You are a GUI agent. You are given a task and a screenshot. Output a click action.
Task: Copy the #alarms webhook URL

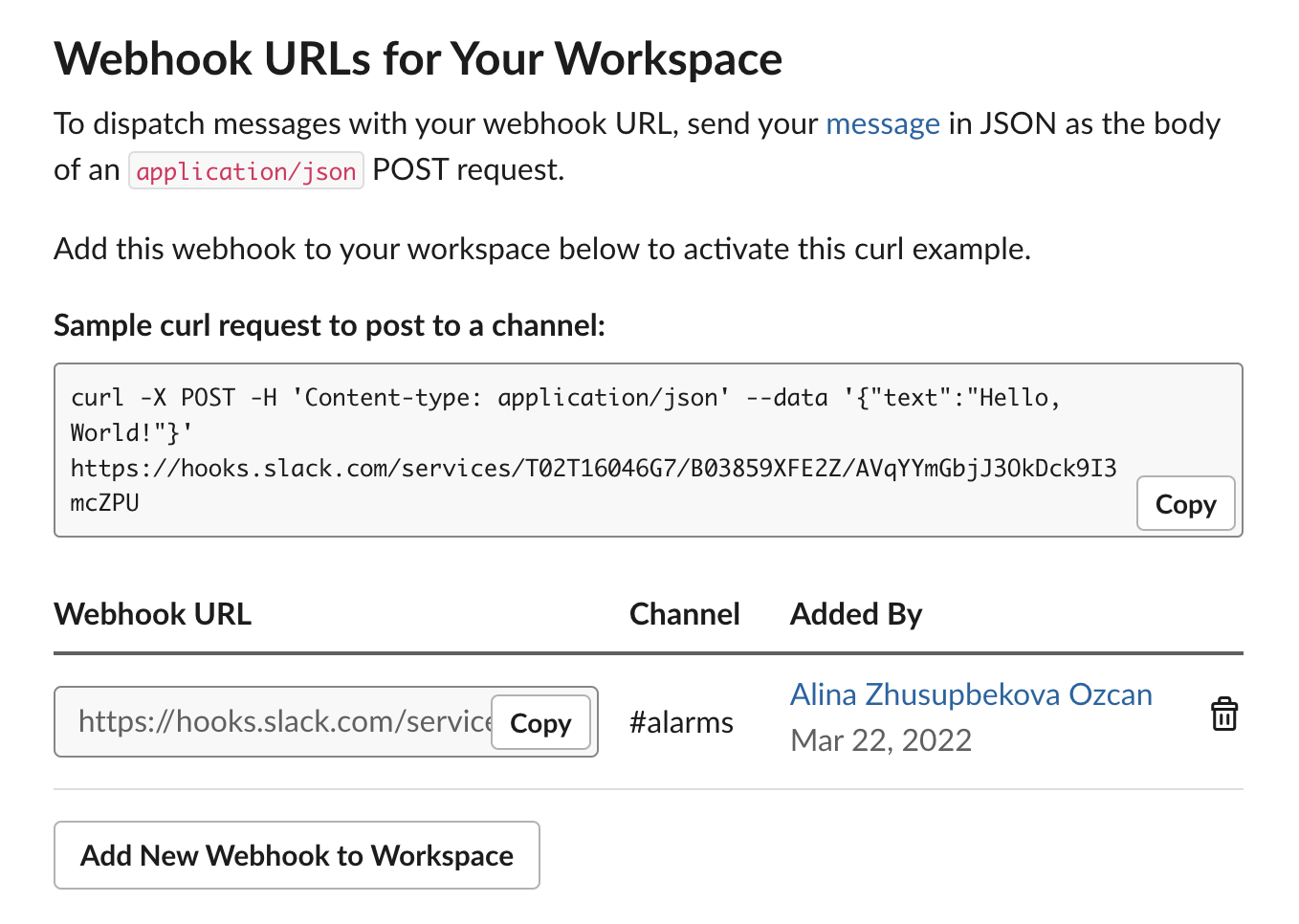tap(540, 722)
